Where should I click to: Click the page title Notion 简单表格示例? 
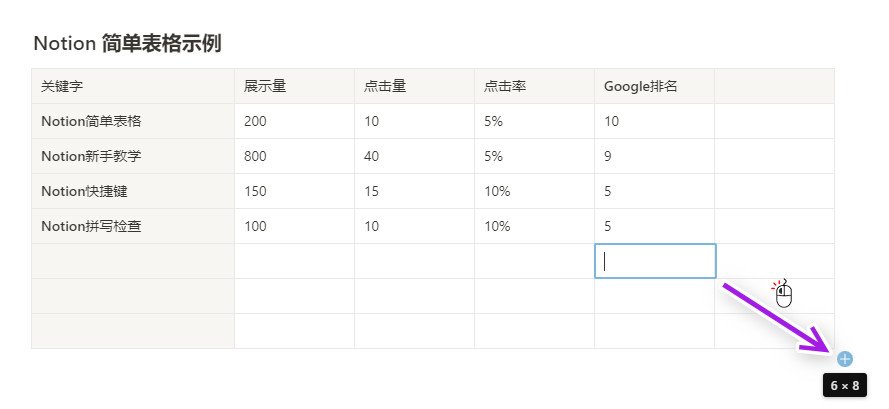(x=127, y=44)
